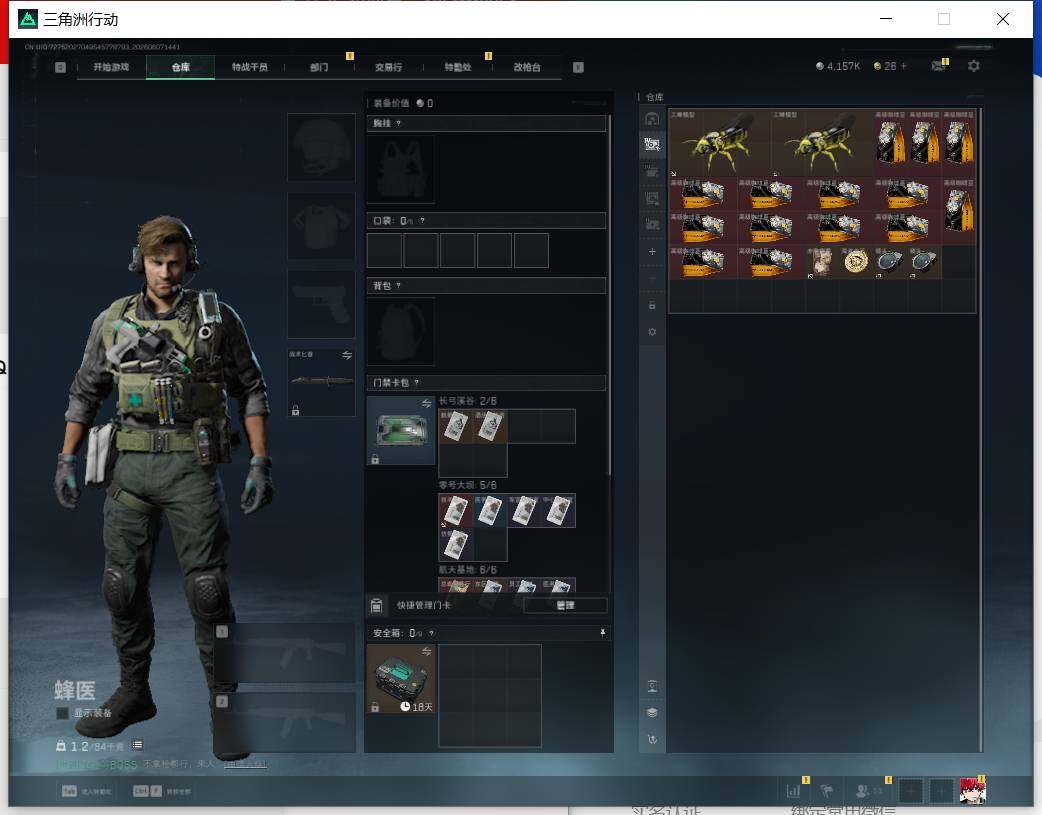The width and height of the screenshot is (1042, 815).
Task: Switch to the 特战干员 tab
Action: pyautogui.click(x=249, y=67)
